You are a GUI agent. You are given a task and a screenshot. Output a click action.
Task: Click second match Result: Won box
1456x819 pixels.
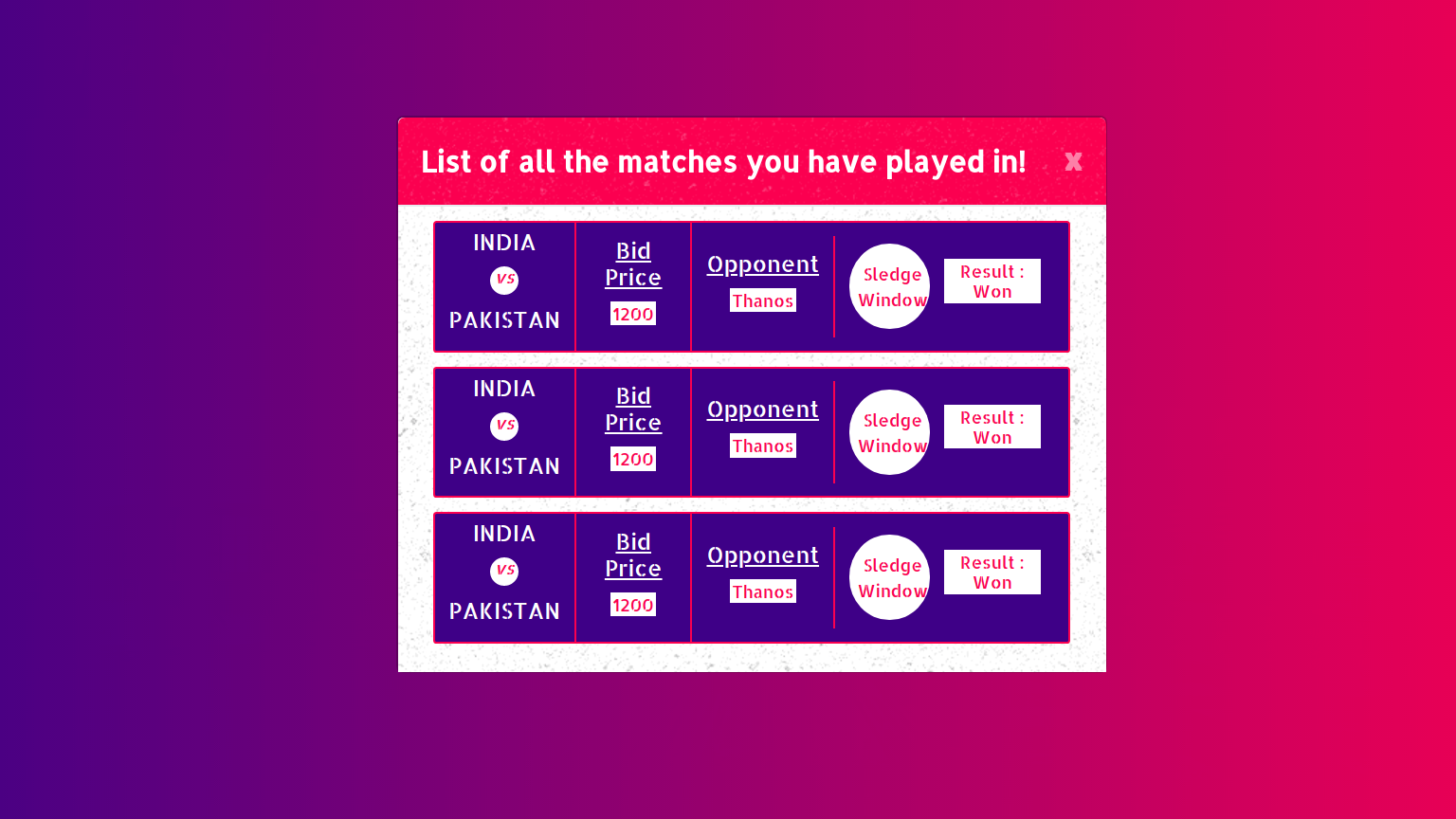click(x=992, y=427)
